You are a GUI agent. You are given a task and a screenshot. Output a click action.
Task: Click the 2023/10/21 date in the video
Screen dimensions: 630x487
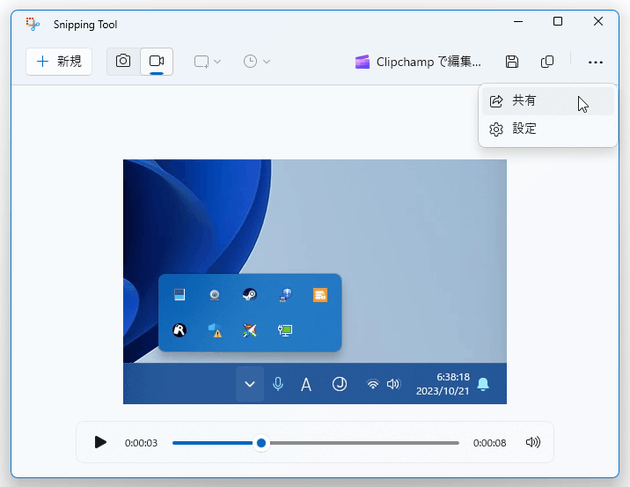[442, 391]
